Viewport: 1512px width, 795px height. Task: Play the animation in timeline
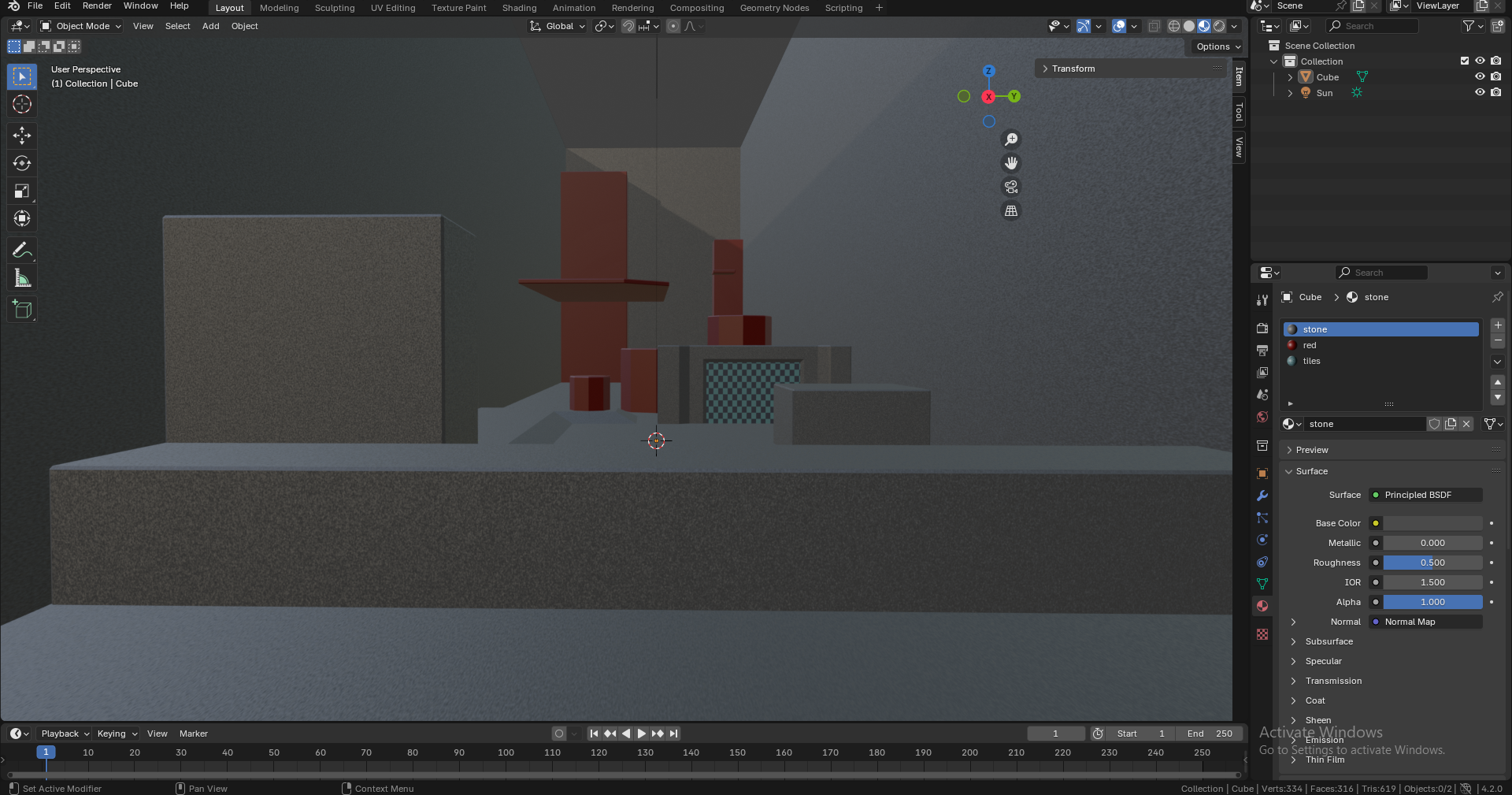pyautogui.click(x=641, y=734)
